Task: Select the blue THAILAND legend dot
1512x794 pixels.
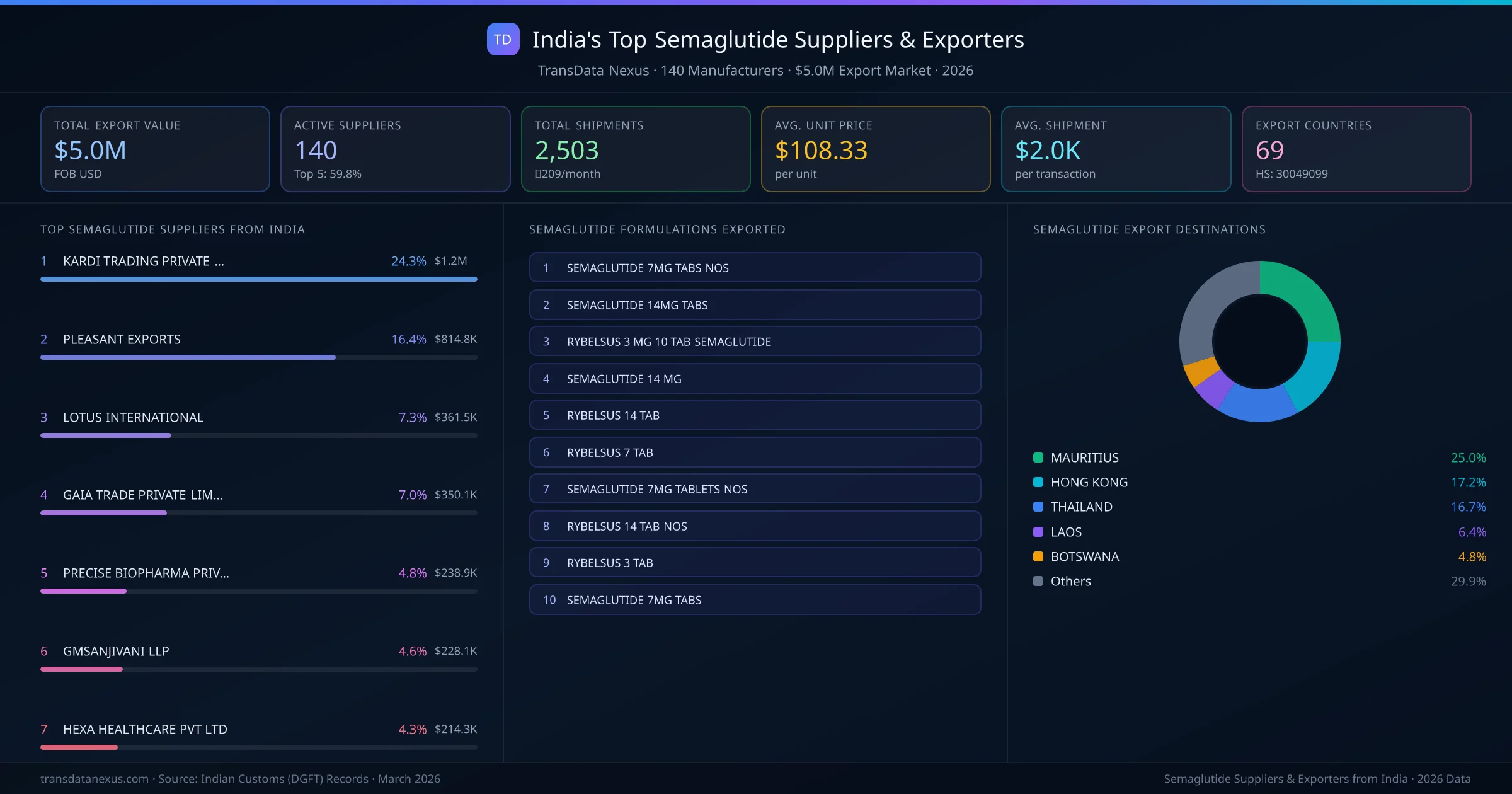Action: coord(1037,507)
